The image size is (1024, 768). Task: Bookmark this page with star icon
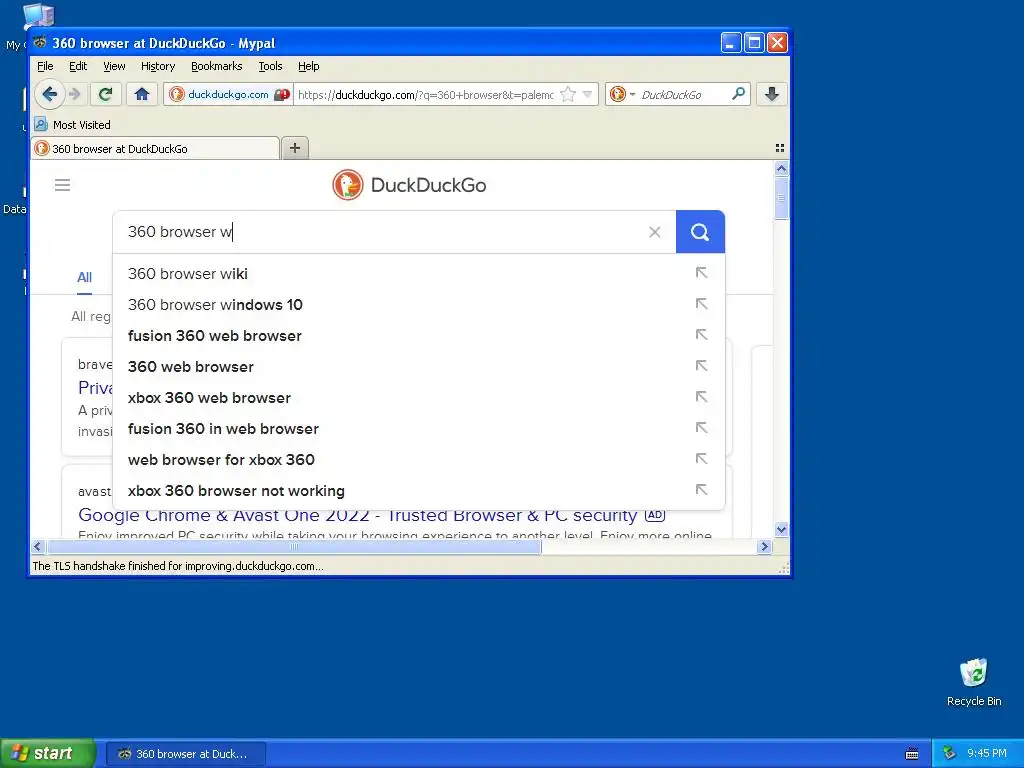point(568,95)
